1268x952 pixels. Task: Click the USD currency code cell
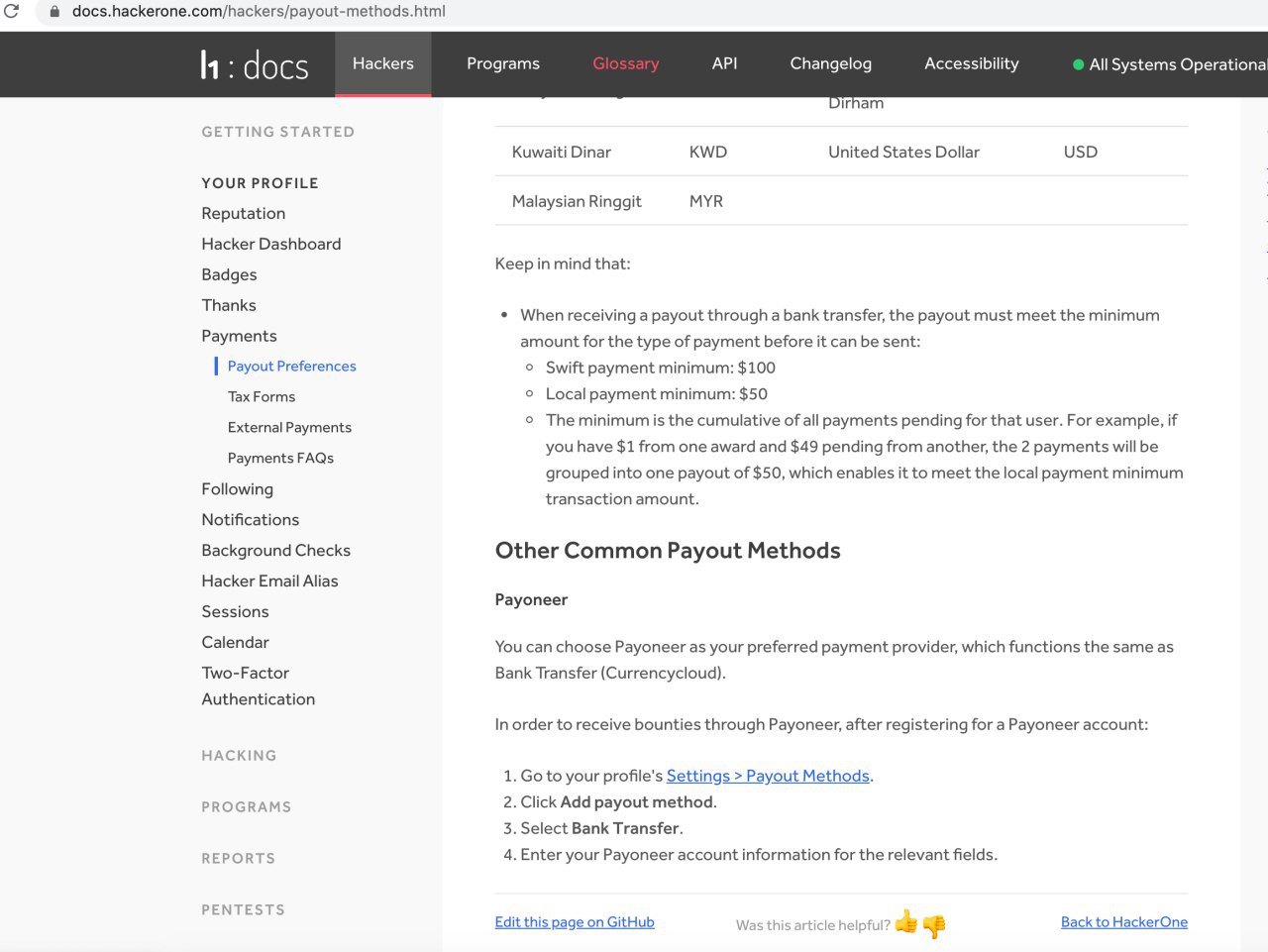coord(1081,152)
